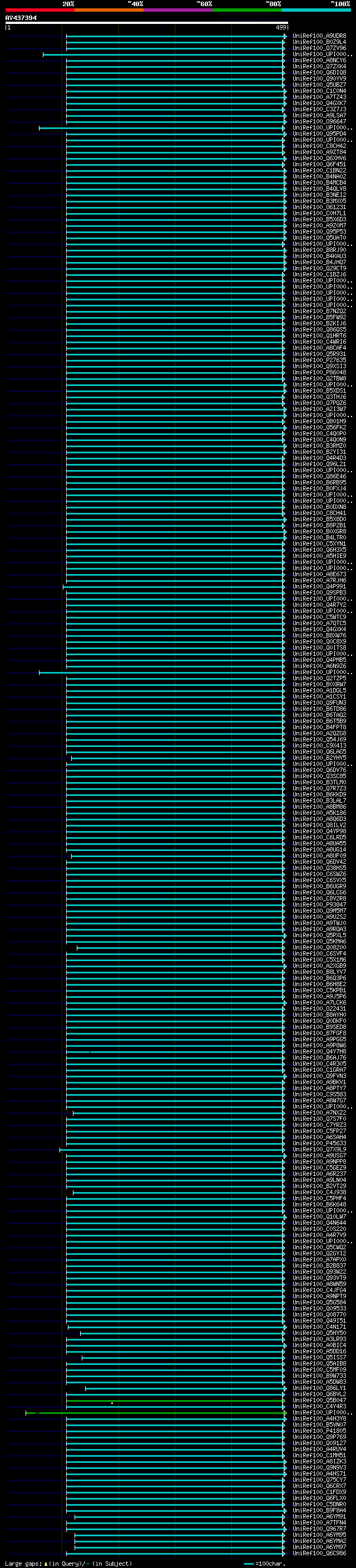Viewport: 356px width, 1568px height.
Task: Click hit label UniRef100_B3NEI2
Action: pos(319,195)
